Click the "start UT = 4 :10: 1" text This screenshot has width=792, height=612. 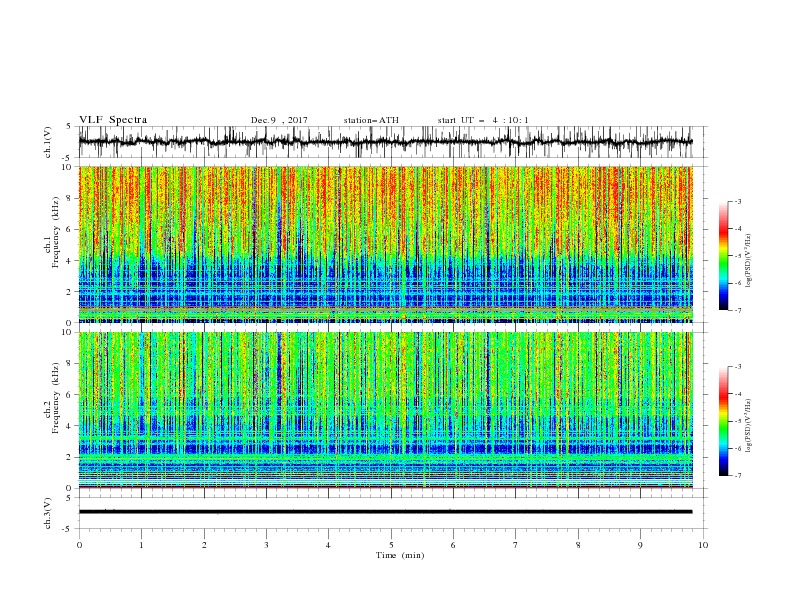coord(483,120)
